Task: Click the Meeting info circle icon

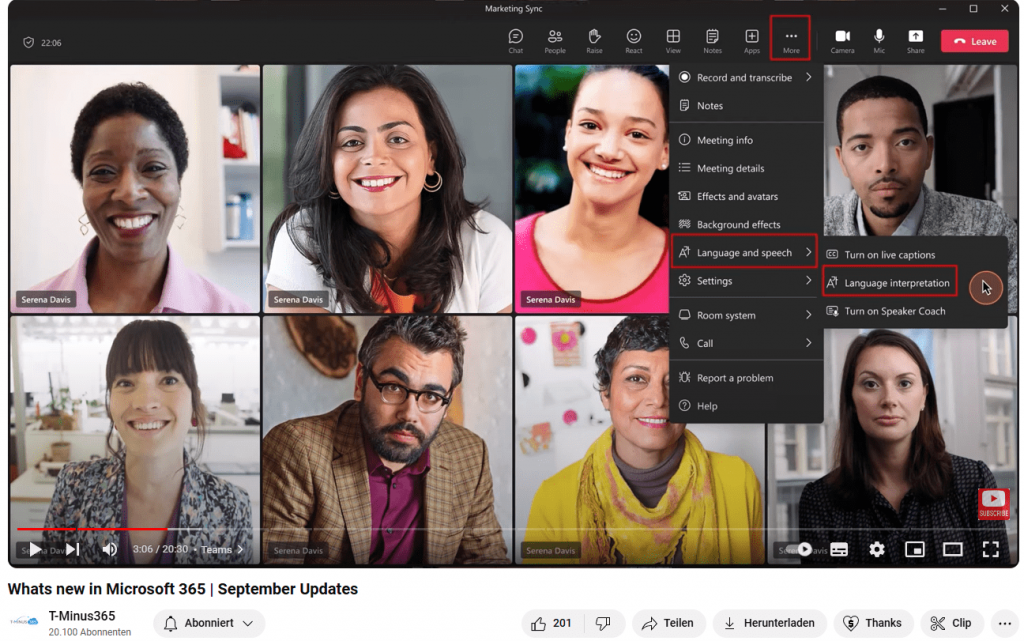Action: [684, 140]
